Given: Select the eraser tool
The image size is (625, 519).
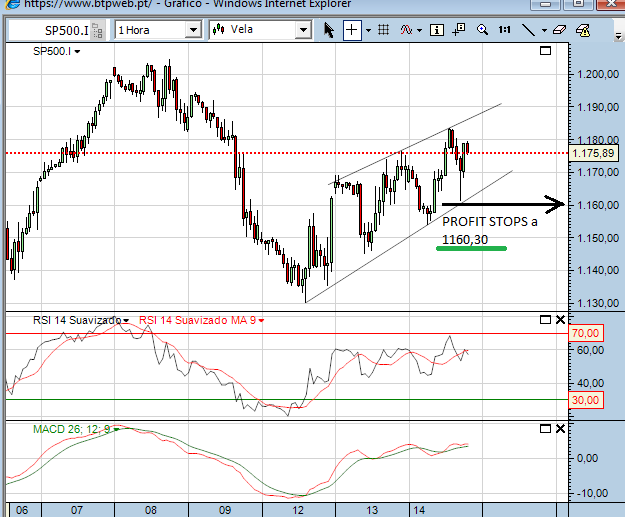Looking at the screenshot, I should coord(559,30).
